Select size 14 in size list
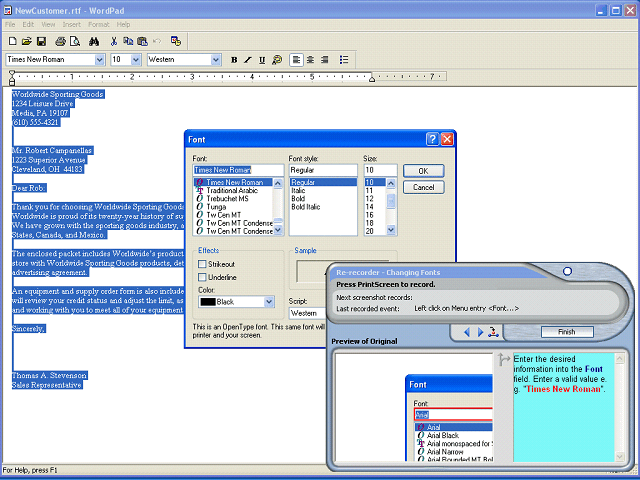640x480 pixels. pyautogui.click(x=369, y=207)
